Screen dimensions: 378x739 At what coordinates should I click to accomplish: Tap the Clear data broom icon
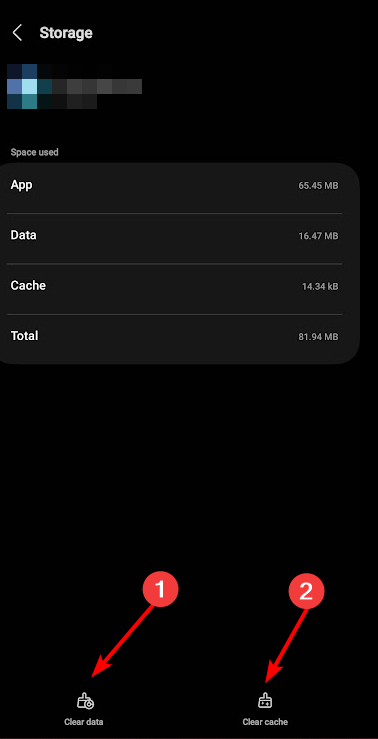click(x=85, y=701)
